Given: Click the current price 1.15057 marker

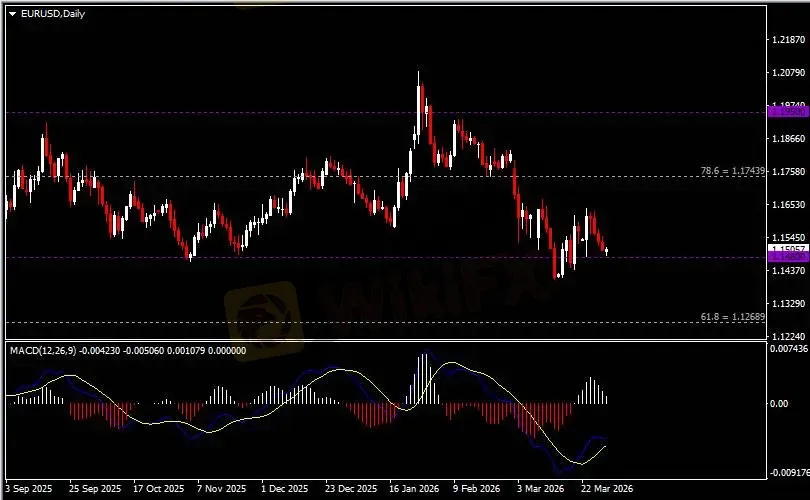Looking at the screenshot, I should click(x=785, y=248).
